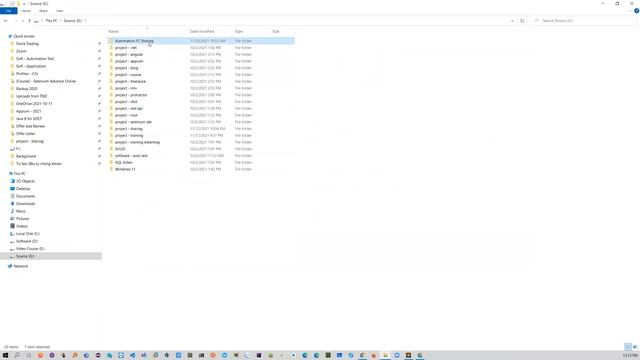Open taskbar Search

17,356
